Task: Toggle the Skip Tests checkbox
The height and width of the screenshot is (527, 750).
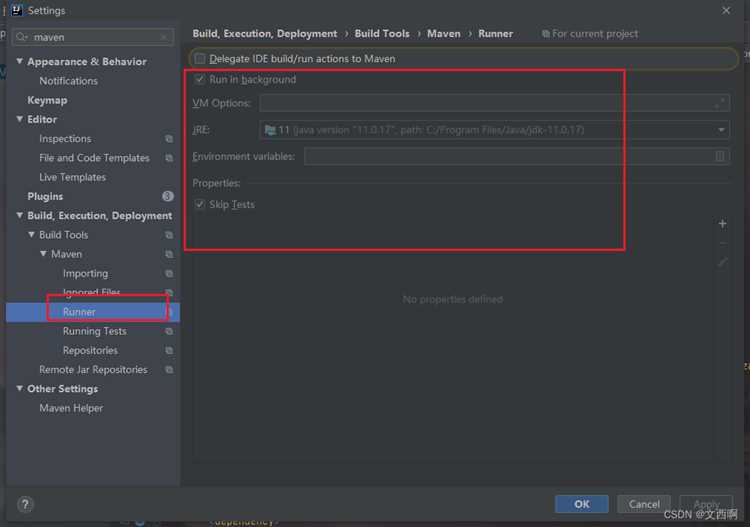Action: coord(200,204)
